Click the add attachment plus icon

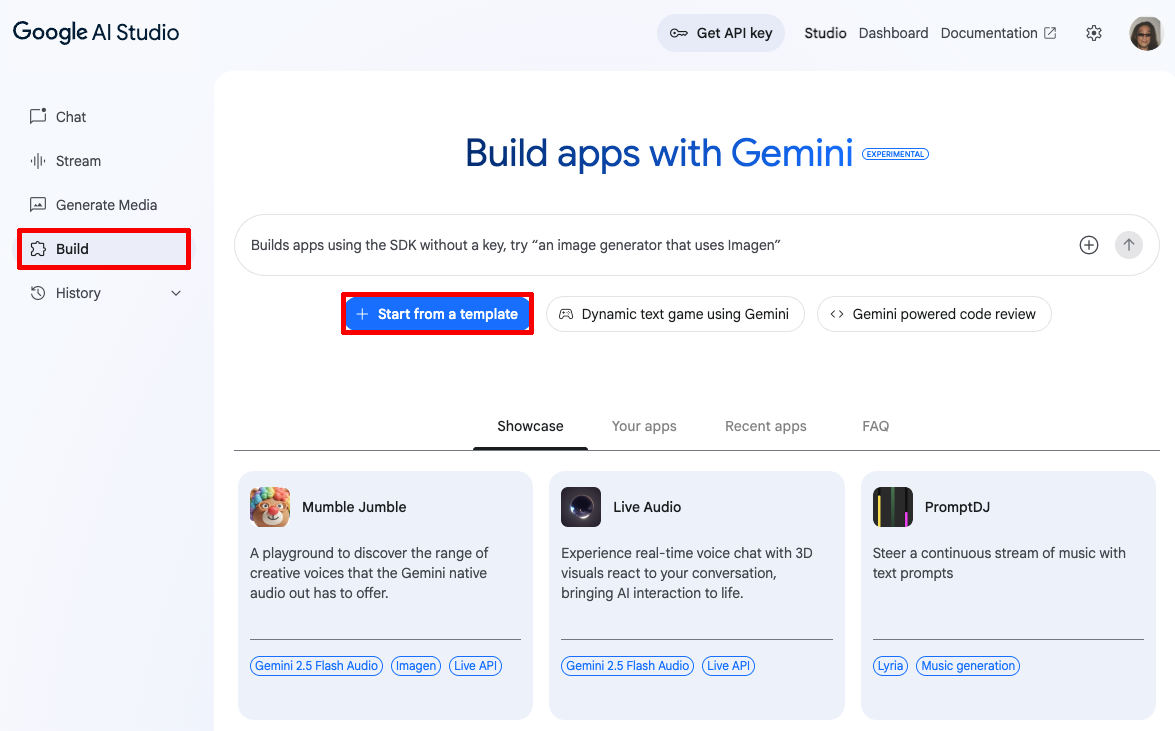(x=1089, y=245)
